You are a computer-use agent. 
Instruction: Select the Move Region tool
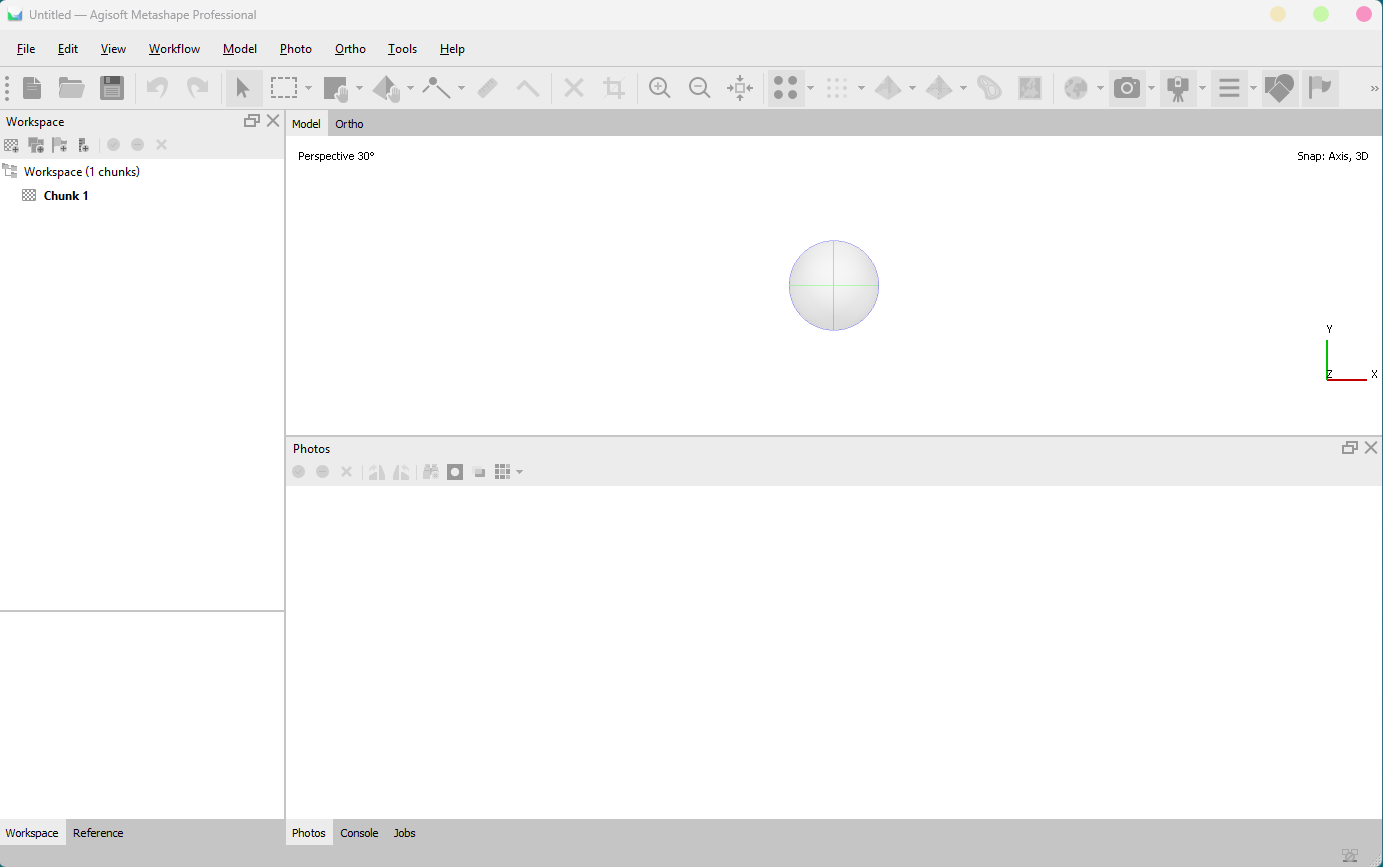click(x=336, y=88)
